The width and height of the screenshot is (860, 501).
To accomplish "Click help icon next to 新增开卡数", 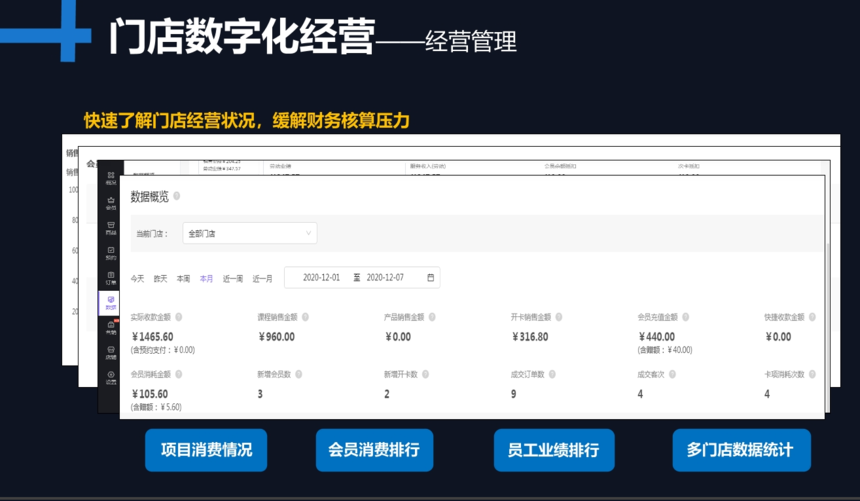I will click(426, 374).
